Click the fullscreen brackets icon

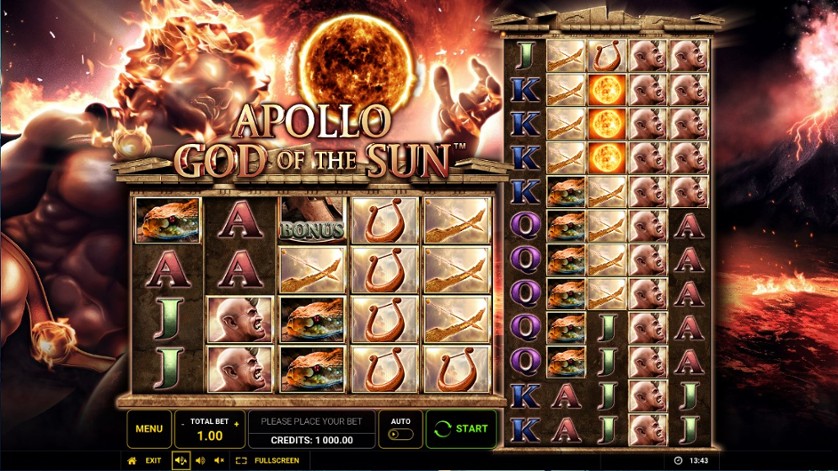241,460
